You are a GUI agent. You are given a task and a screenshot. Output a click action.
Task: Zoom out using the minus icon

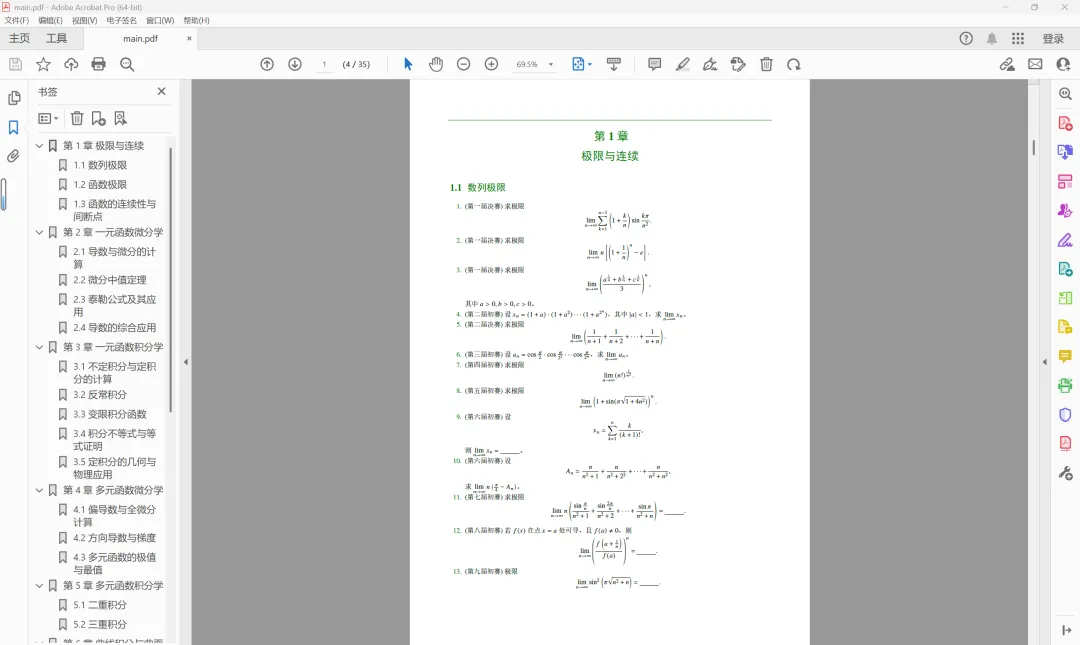463,63
